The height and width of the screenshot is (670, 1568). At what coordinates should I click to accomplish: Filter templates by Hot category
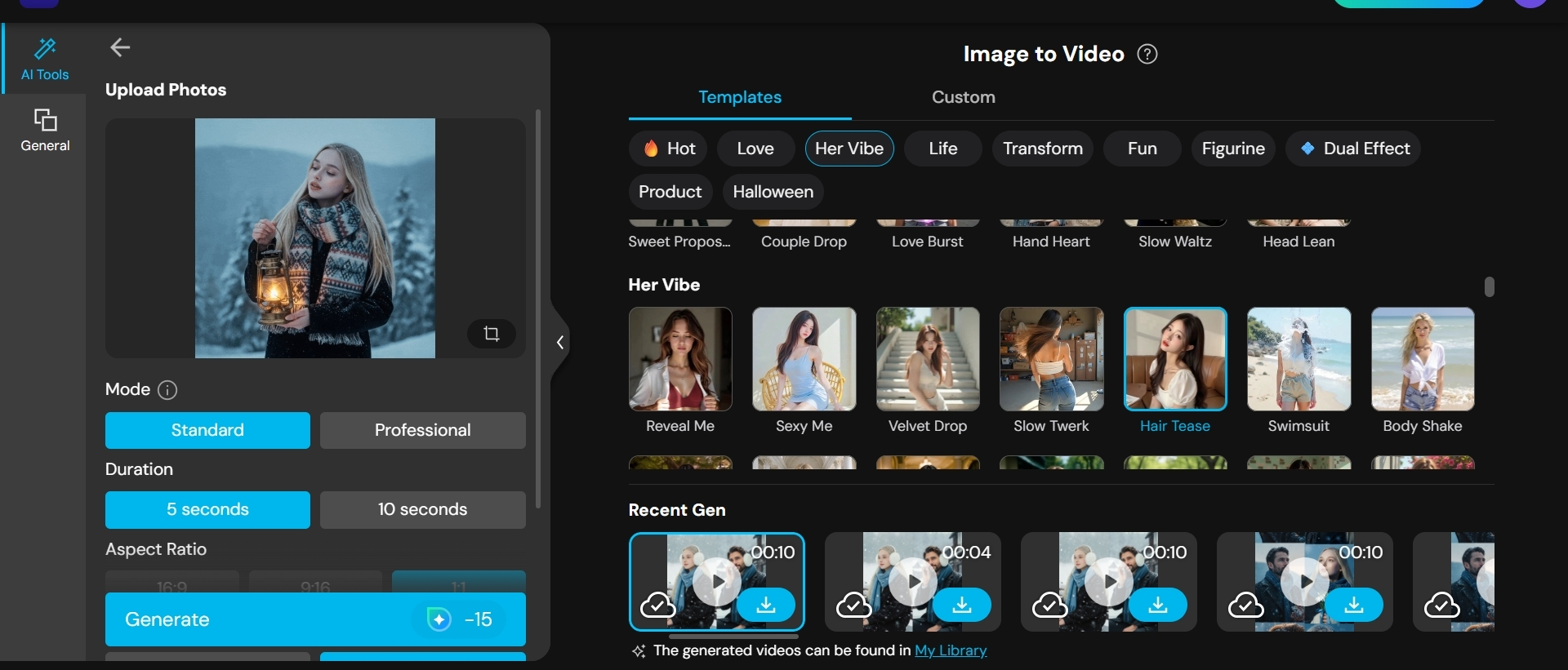[669, 149]
